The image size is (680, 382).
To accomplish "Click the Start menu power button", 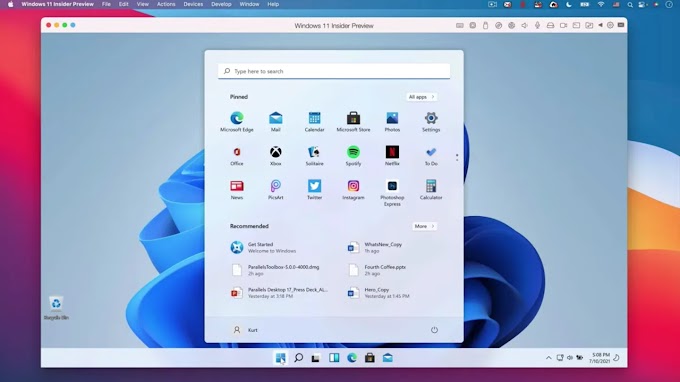I will (434, 330).
